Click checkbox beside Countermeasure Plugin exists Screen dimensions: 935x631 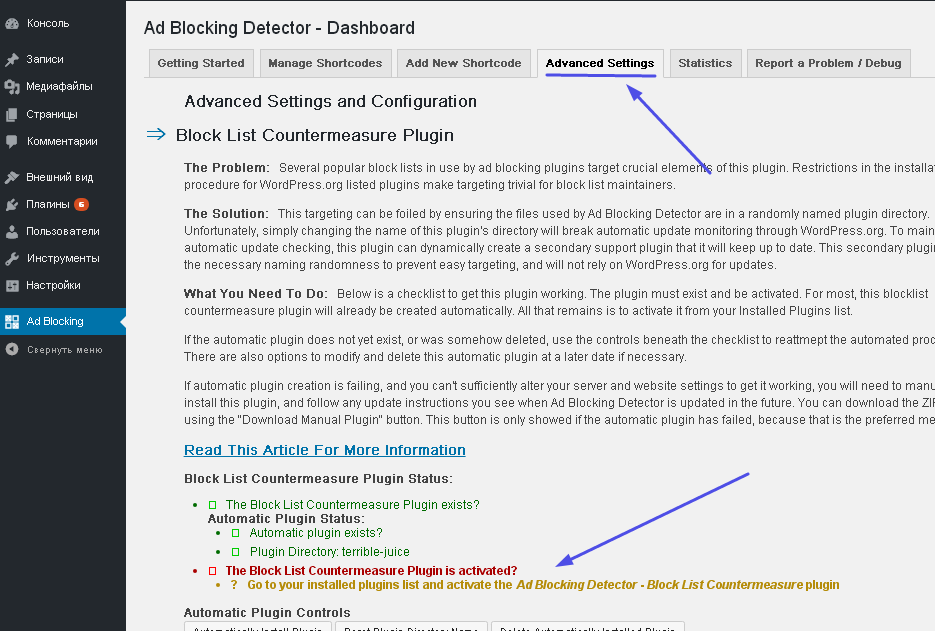(212, 505)
